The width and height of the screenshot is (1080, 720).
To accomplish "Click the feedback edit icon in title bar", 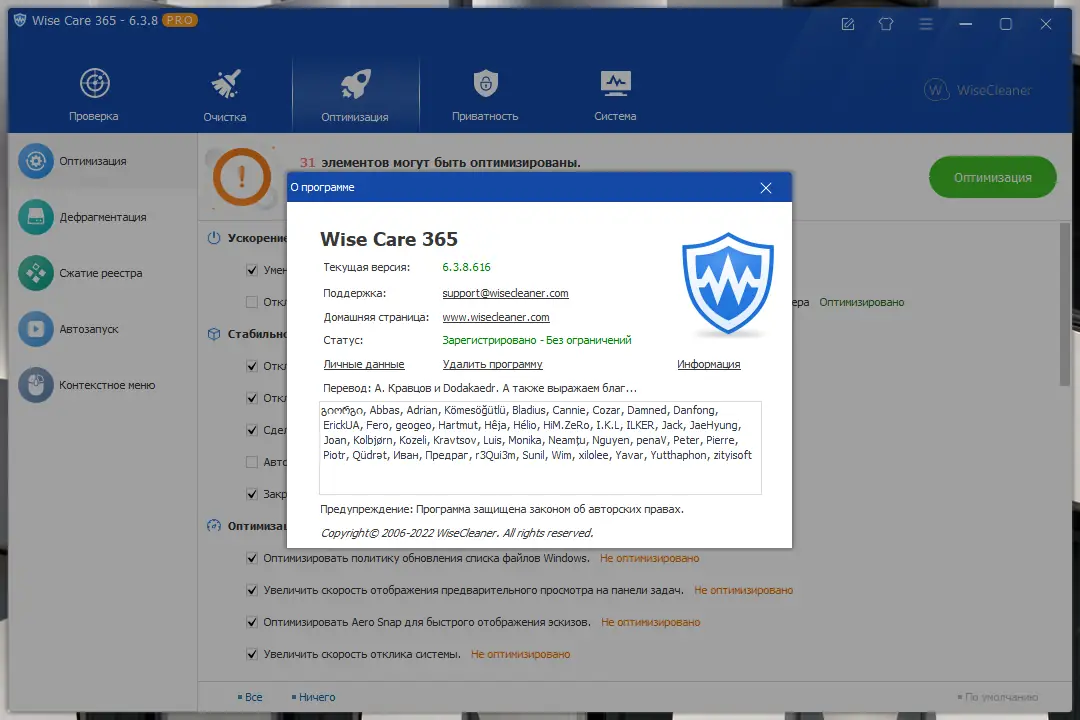I will pos(848,24).
